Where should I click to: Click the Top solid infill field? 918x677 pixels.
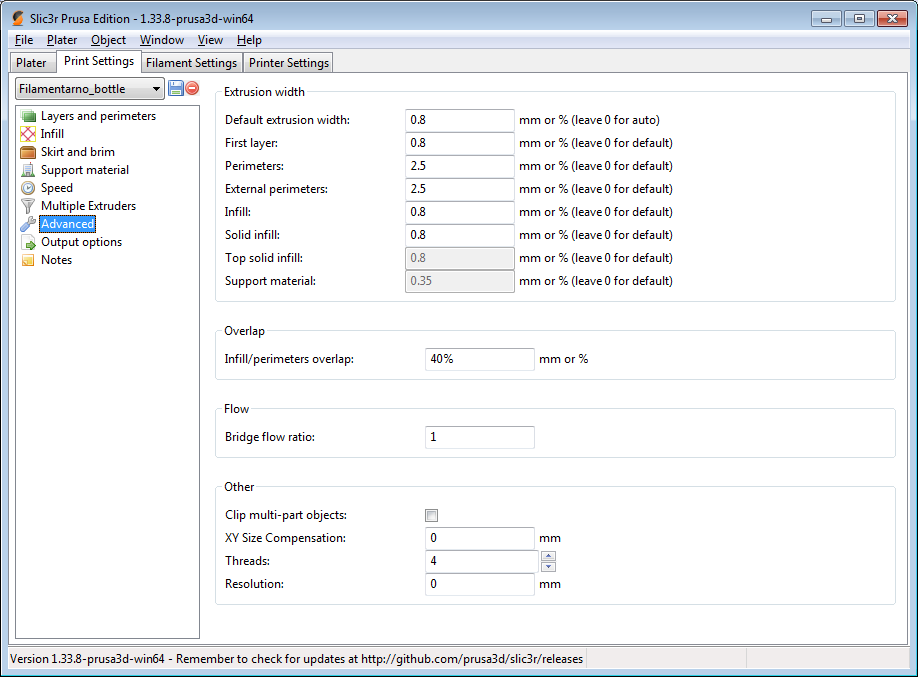point(460,258)
